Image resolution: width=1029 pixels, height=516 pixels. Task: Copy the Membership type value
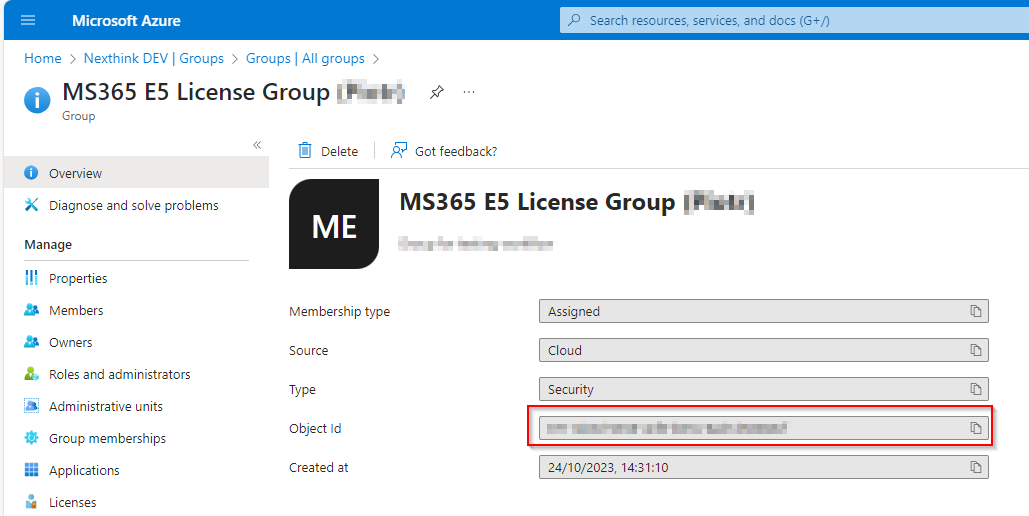tap(976, 311)
